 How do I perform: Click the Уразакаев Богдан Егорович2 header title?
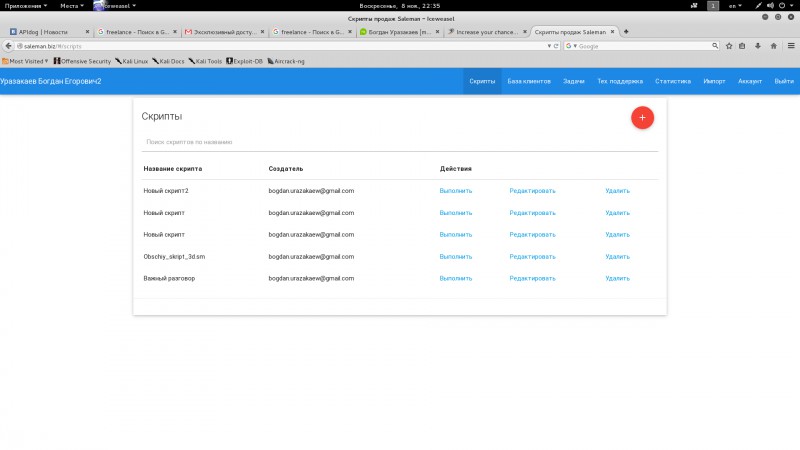coord(51,81)
